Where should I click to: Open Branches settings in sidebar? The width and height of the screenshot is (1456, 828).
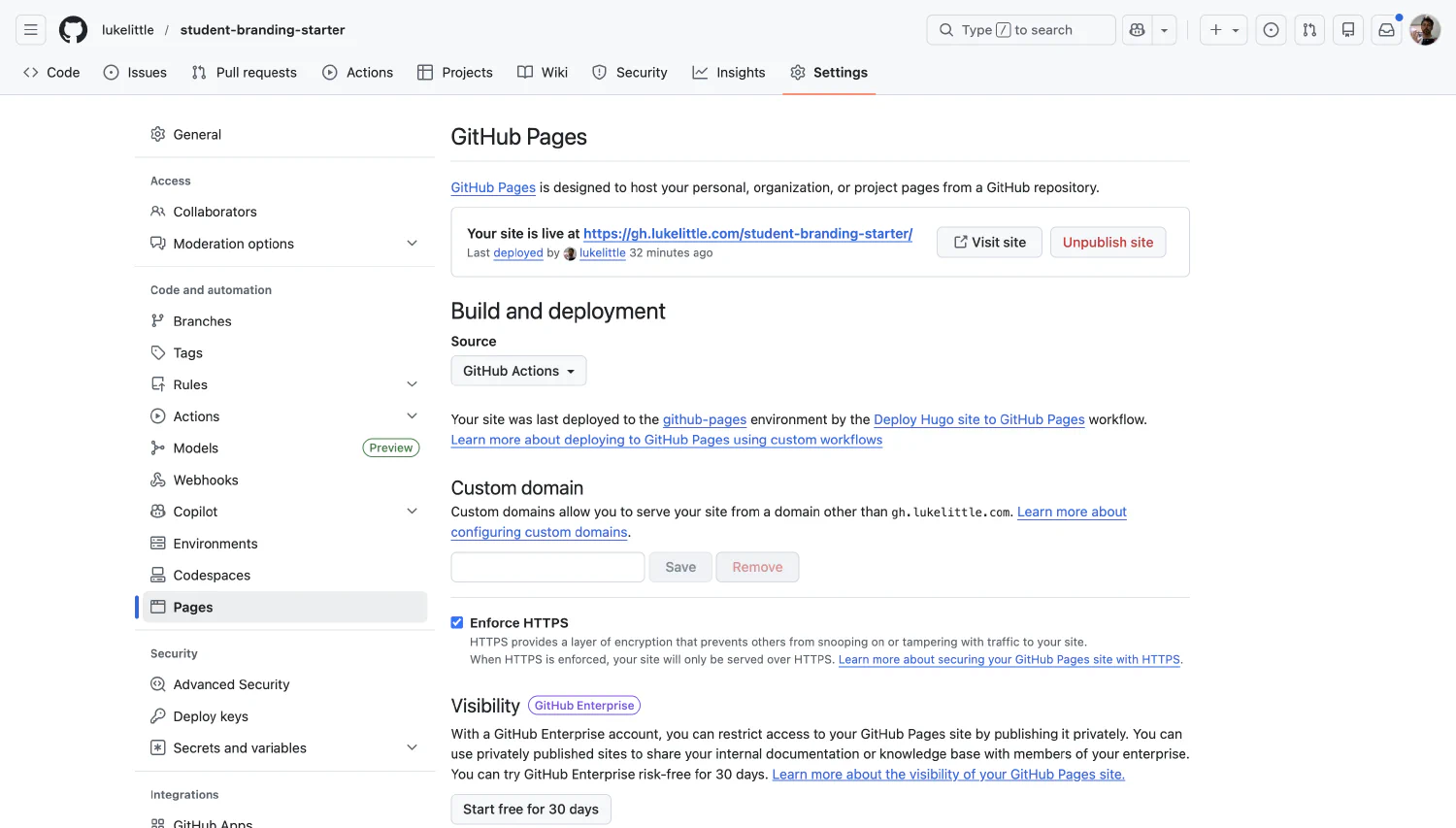click(x=285, y=321)
